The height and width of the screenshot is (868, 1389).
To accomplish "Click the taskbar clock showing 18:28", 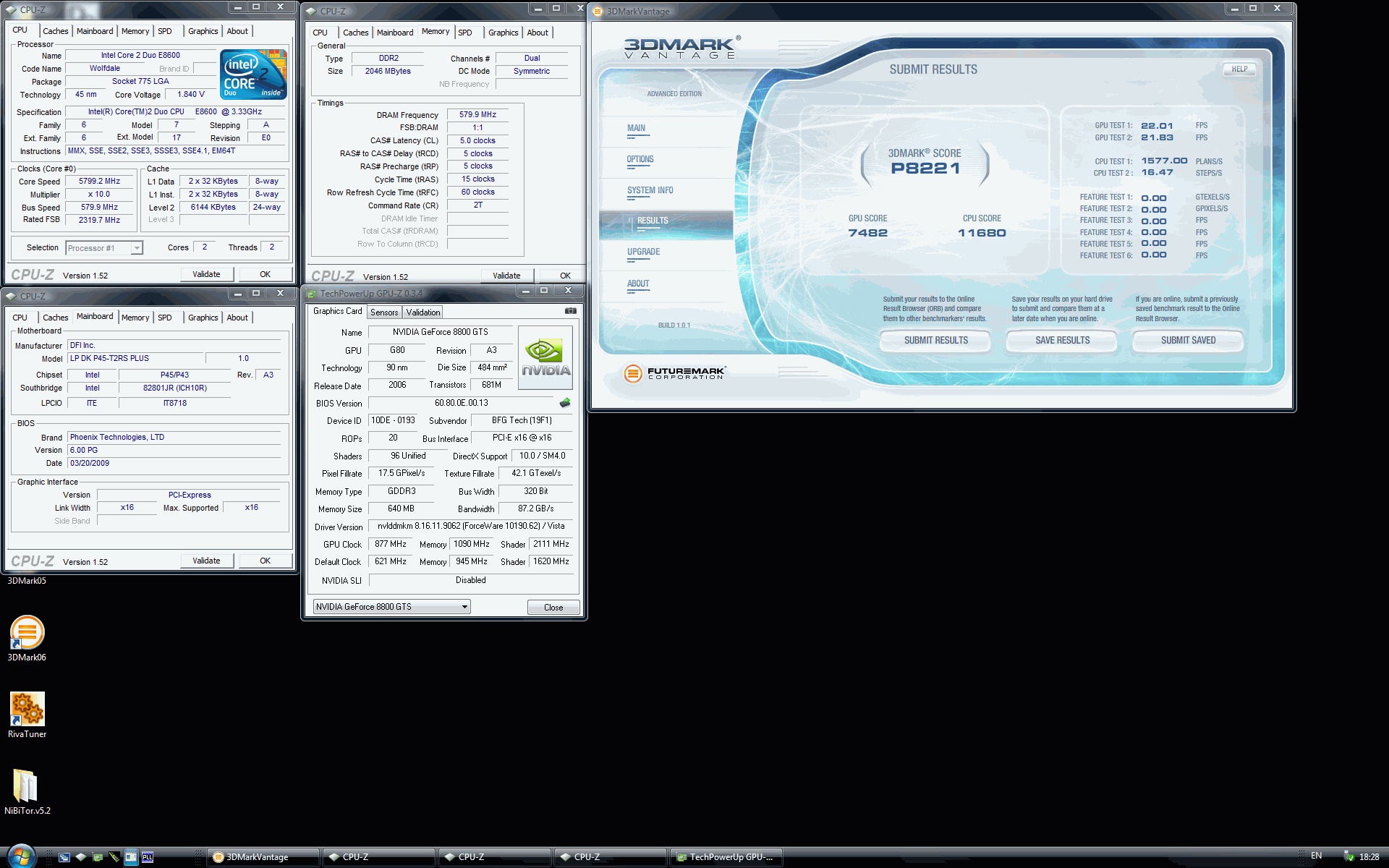I will tap(1369, 857).
